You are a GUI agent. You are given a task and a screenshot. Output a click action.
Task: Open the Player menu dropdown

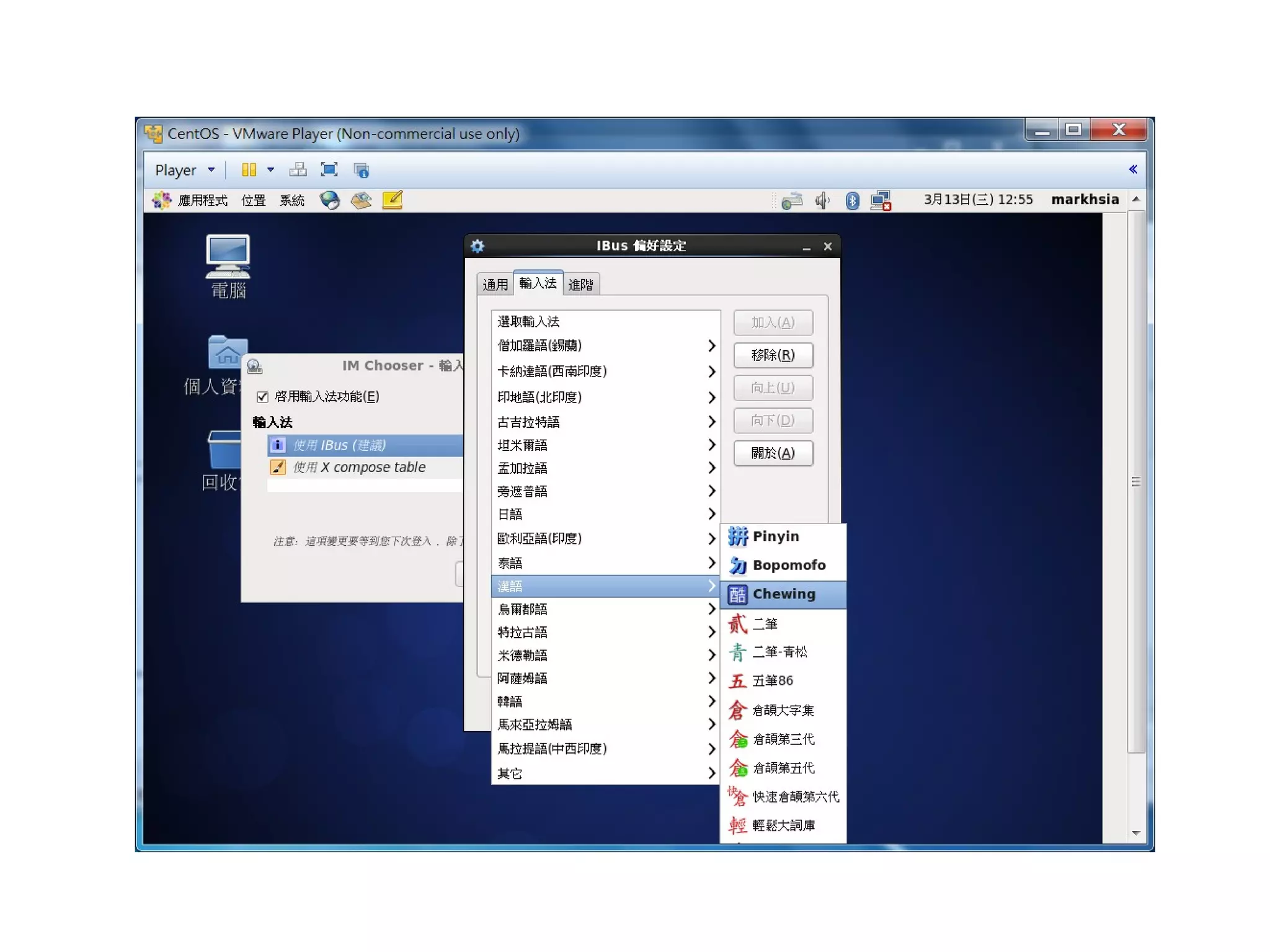185,170
